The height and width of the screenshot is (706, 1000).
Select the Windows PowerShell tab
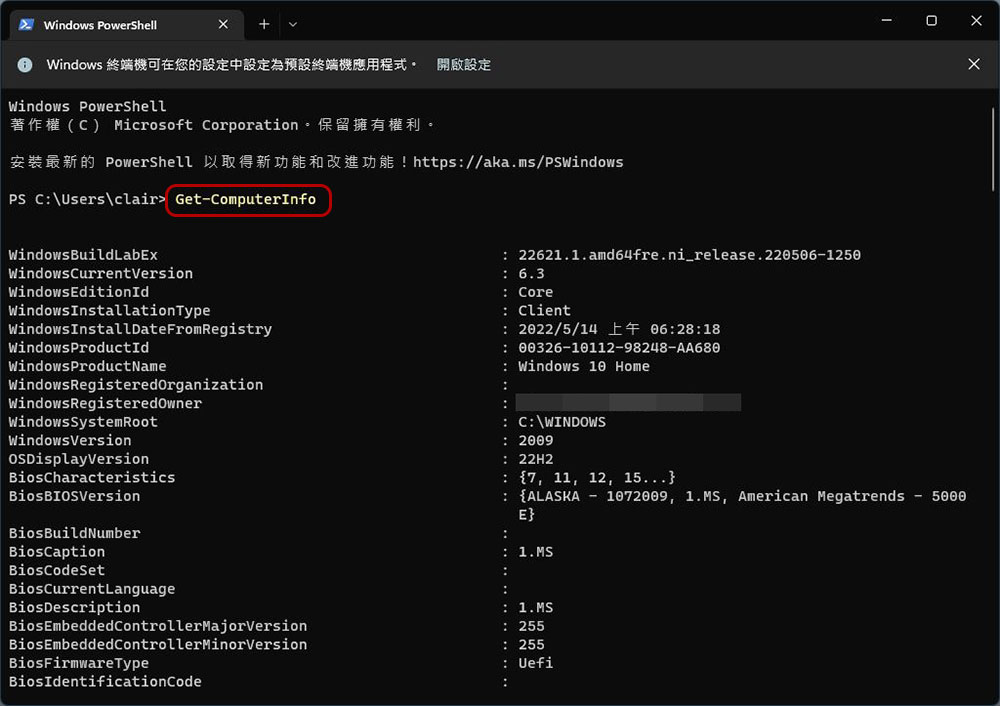[126, 25]
